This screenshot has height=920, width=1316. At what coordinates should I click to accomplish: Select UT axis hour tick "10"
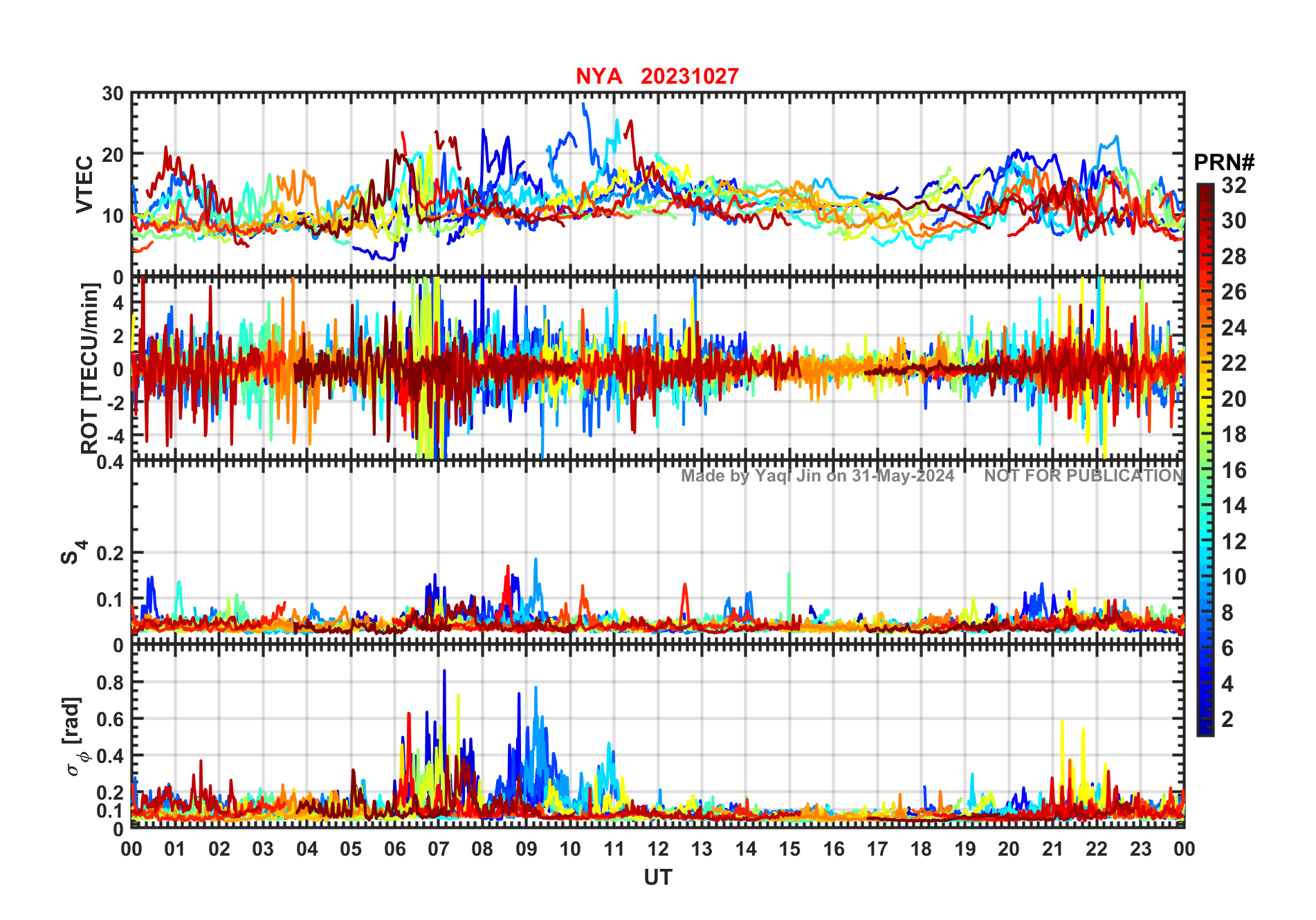570,849
